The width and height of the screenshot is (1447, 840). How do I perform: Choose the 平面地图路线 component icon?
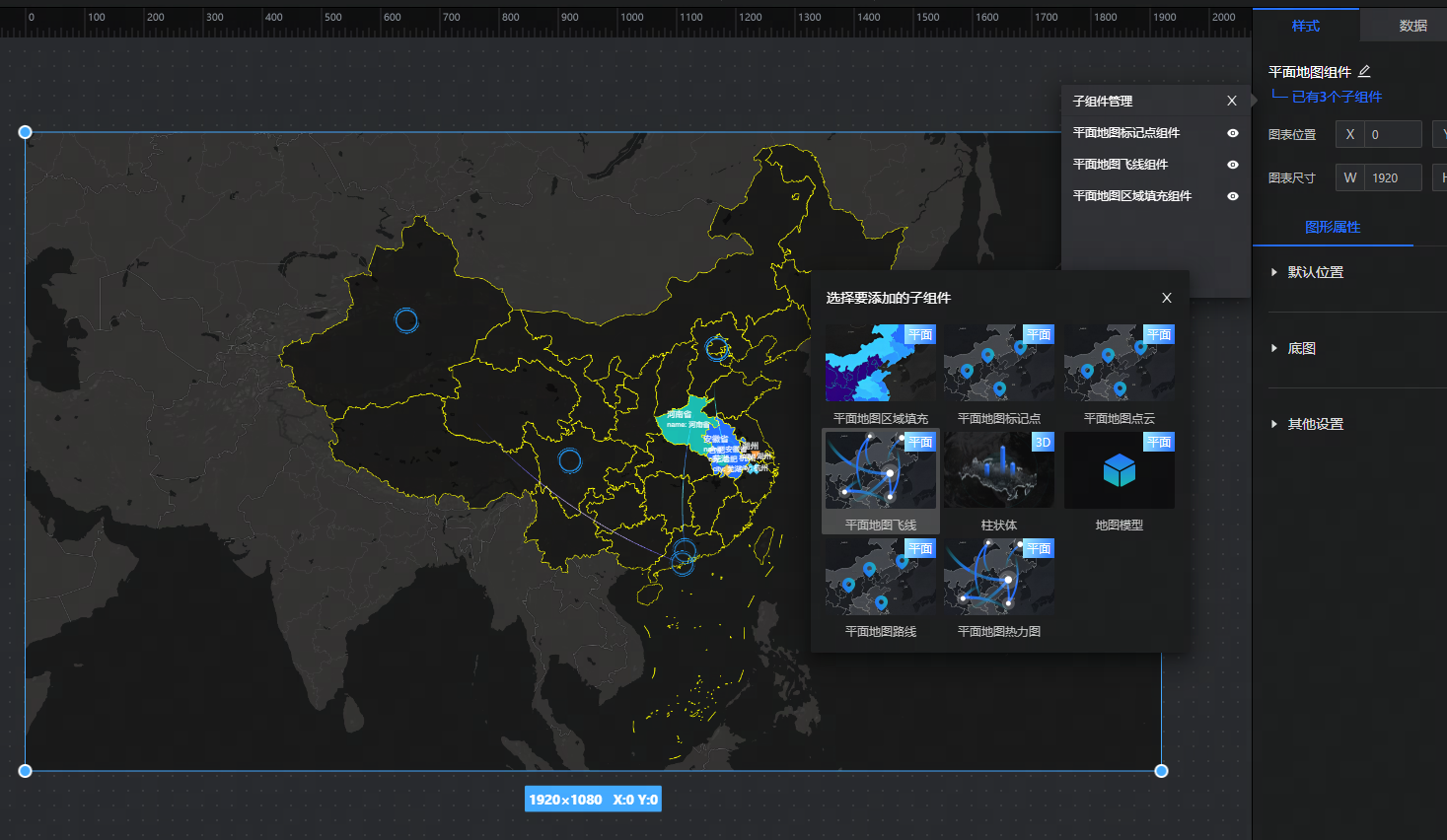(880, 578)
